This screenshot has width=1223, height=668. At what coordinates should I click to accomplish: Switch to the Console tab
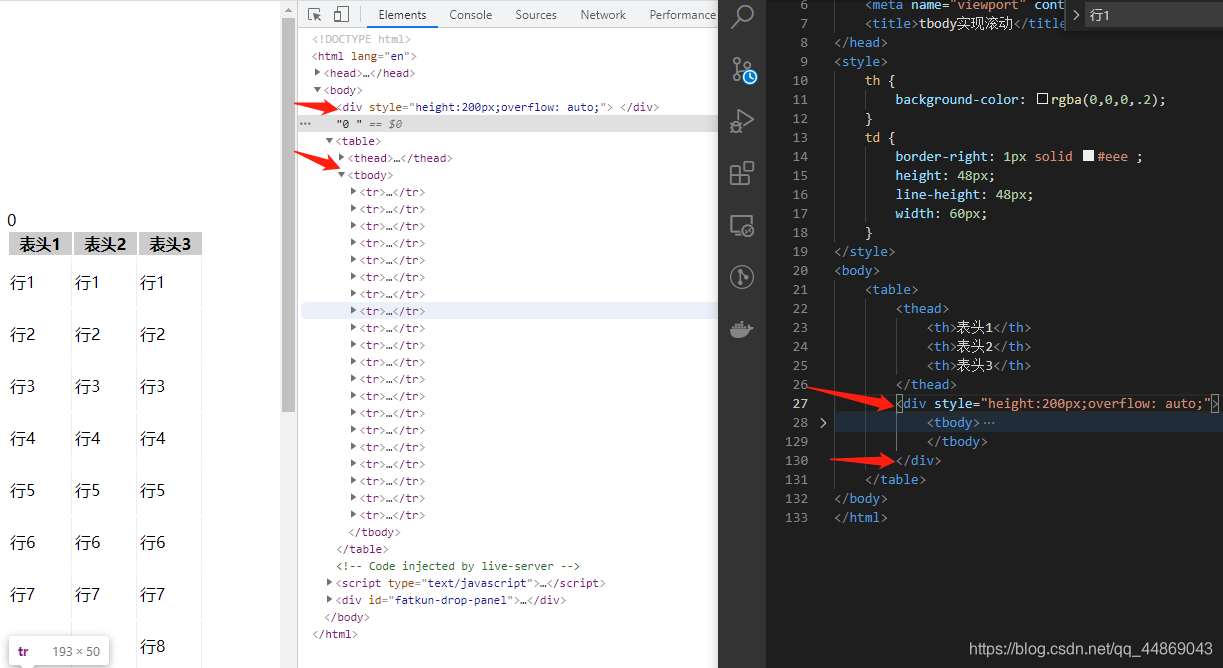[470, 14]
